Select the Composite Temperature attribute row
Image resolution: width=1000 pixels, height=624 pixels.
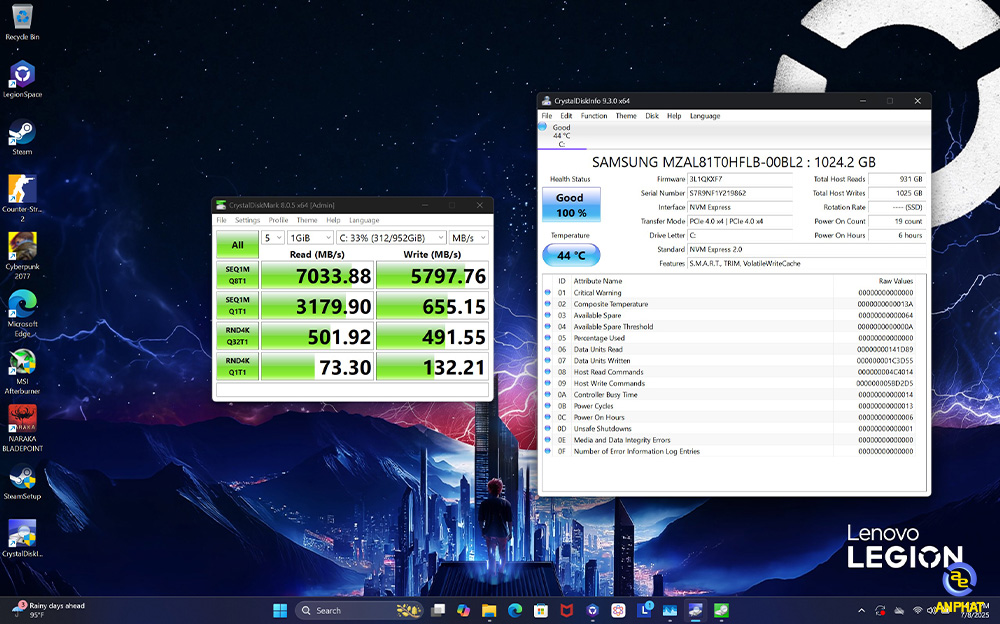pyautogui.click(x=729, y=304)
